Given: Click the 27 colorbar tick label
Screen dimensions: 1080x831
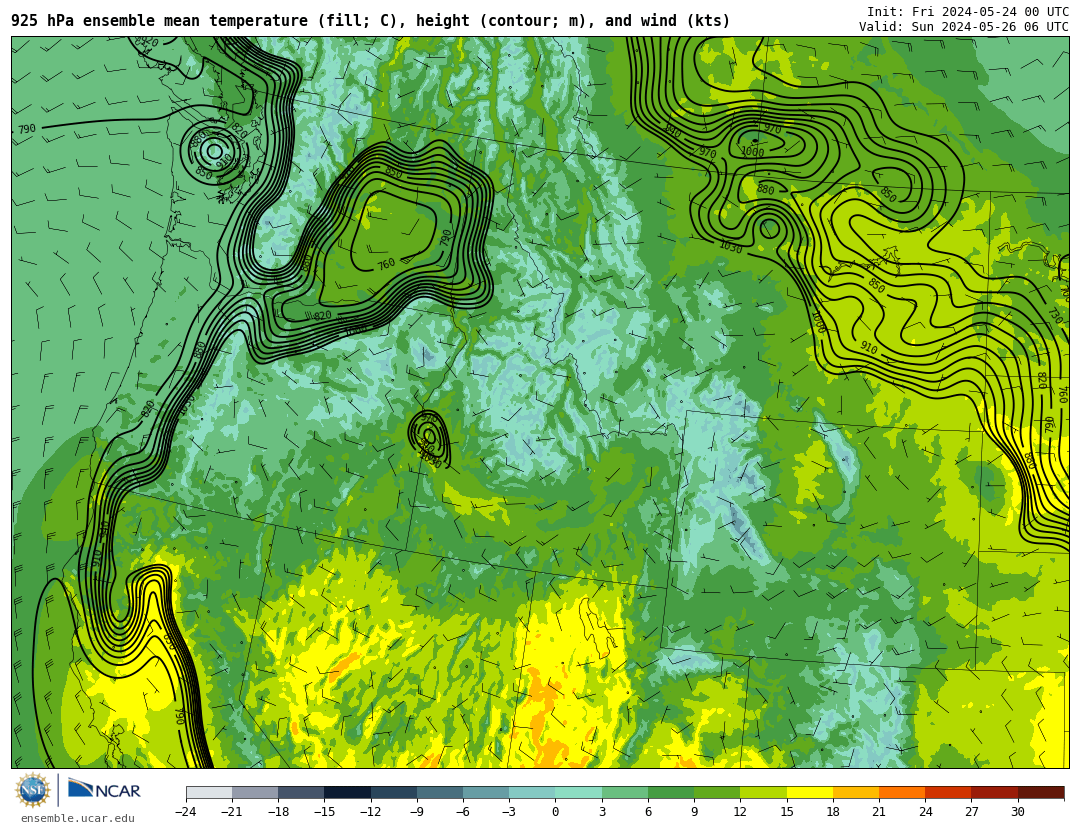Looking at the screenshot, I should [971, 812].
